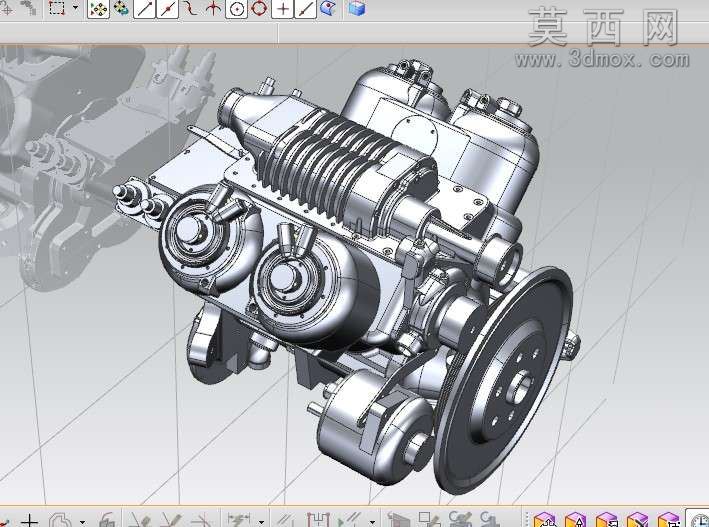
Task: Click the fourth purple cube Replace Face icon
Action: 638,520
